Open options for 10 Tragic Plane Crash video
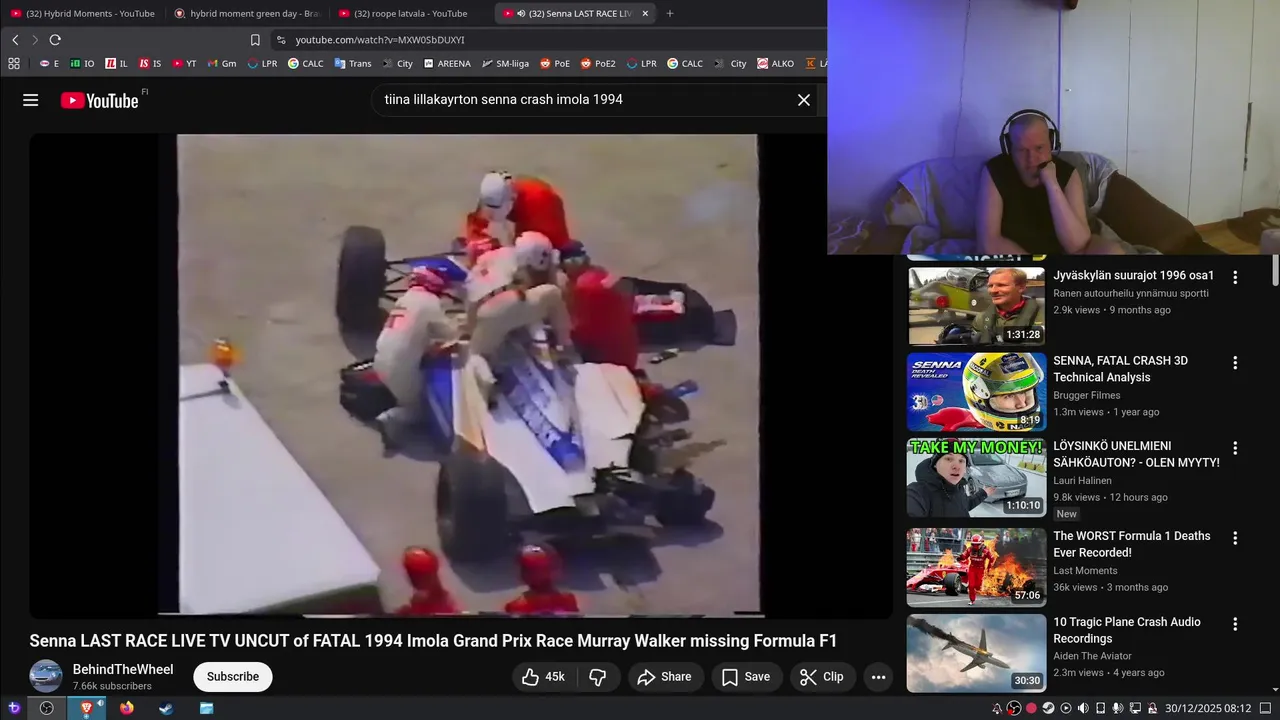The width and height of the screenshot is (1280, 720). 1235,623
